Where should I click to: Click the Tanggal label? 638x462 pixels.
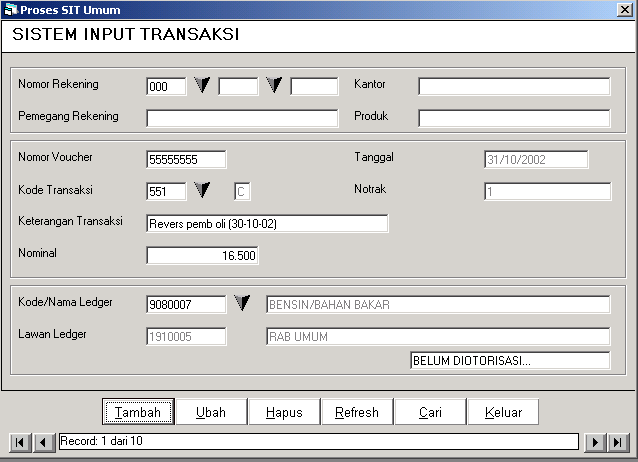[374, 157]
